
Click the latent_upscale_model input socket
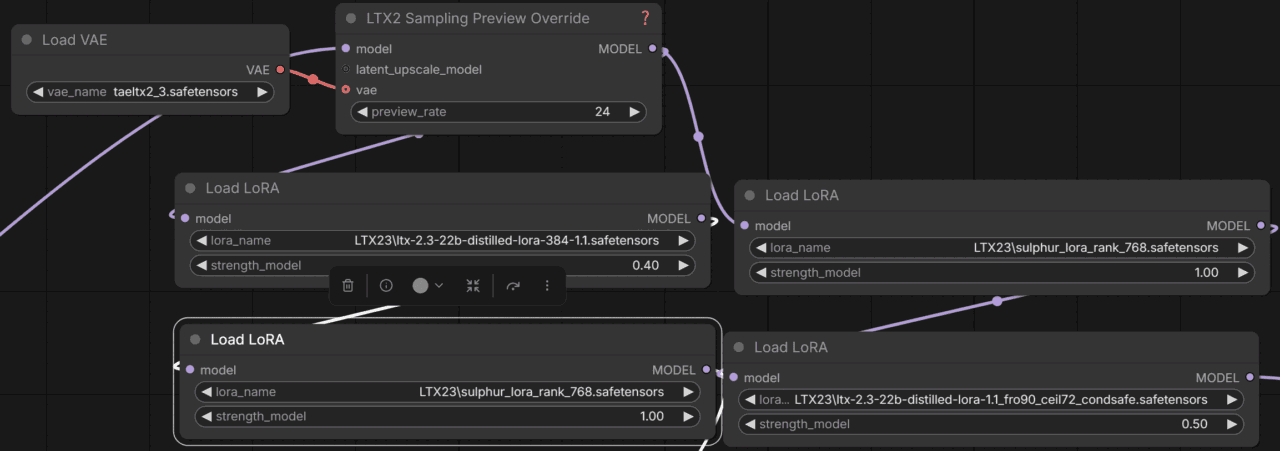tap(346, 69)
